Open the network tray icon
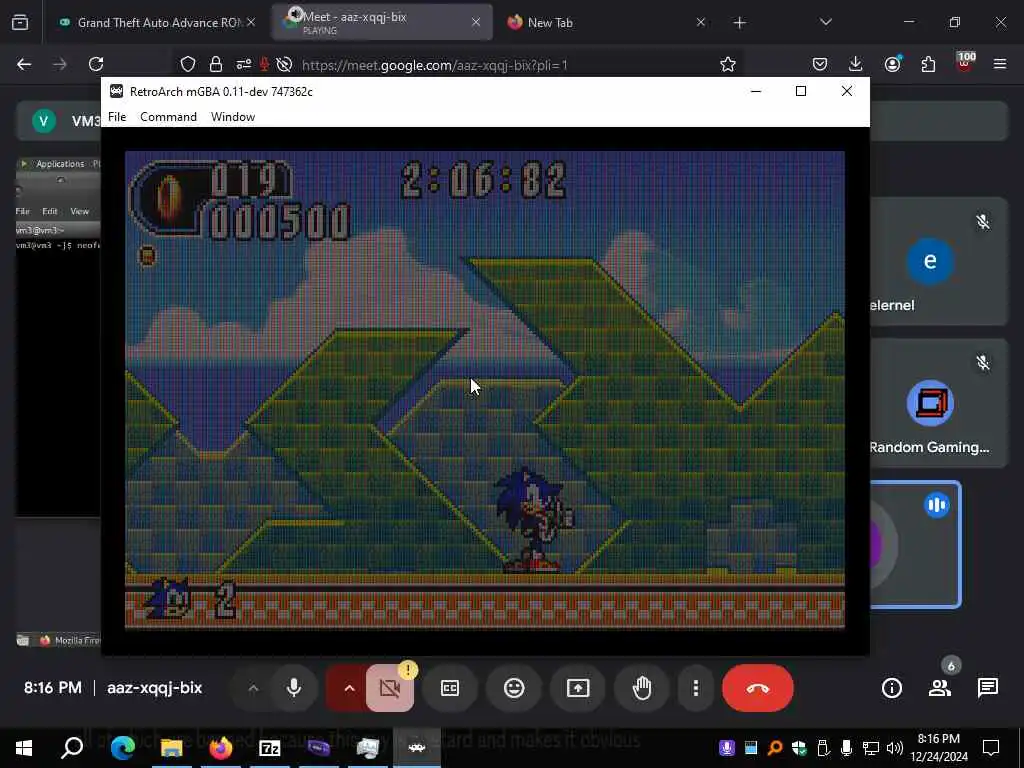This screenshot has width=1024, height=768. (x=871, y=748)
